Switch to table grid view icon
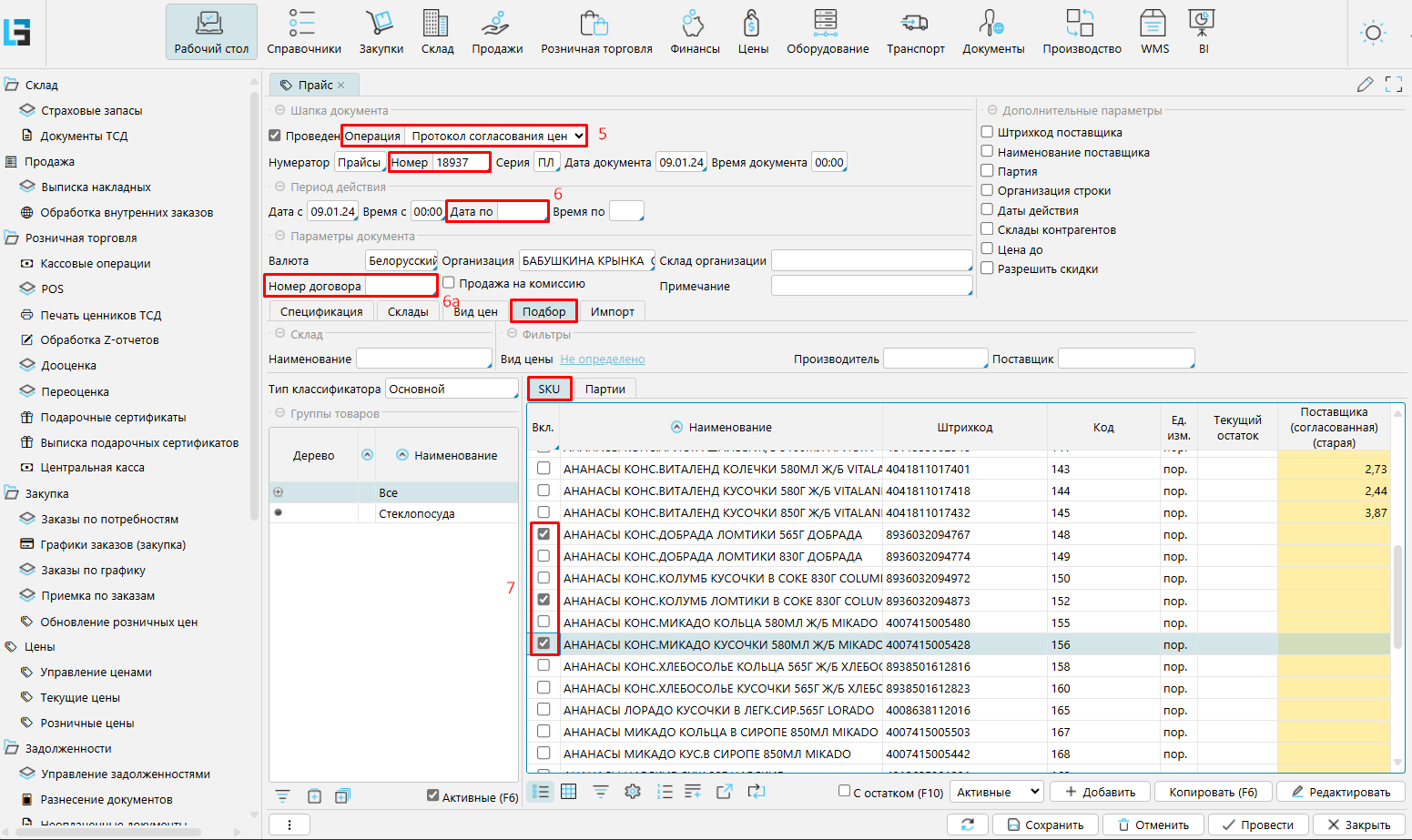This screenshot has width=1412, height=840. [x=569, y=792]
